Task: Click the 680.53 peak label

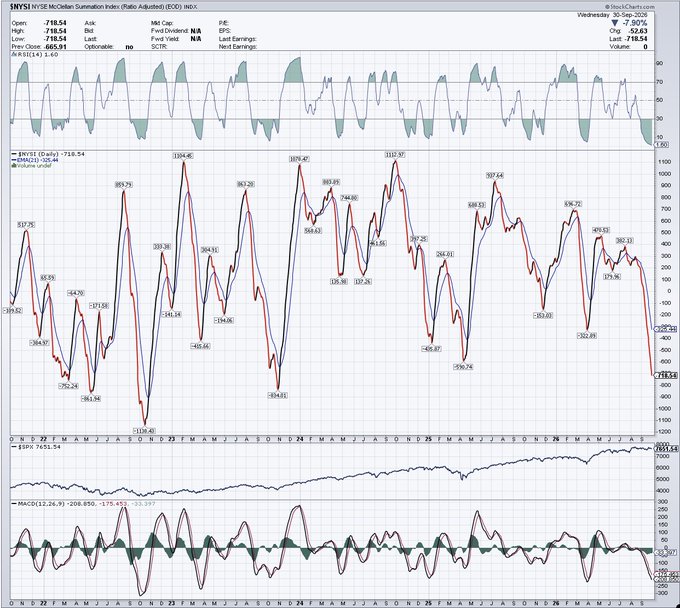Action: pos(477,205)
